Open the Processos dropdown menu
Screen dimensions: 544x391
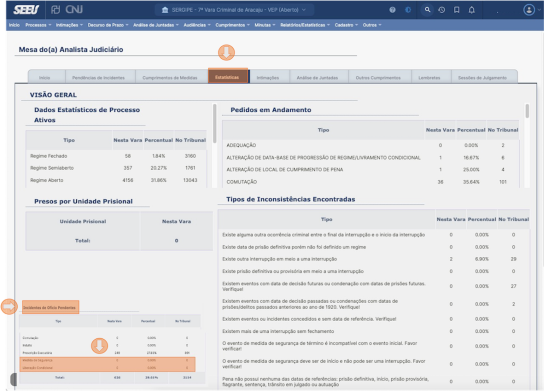(38, 25)
